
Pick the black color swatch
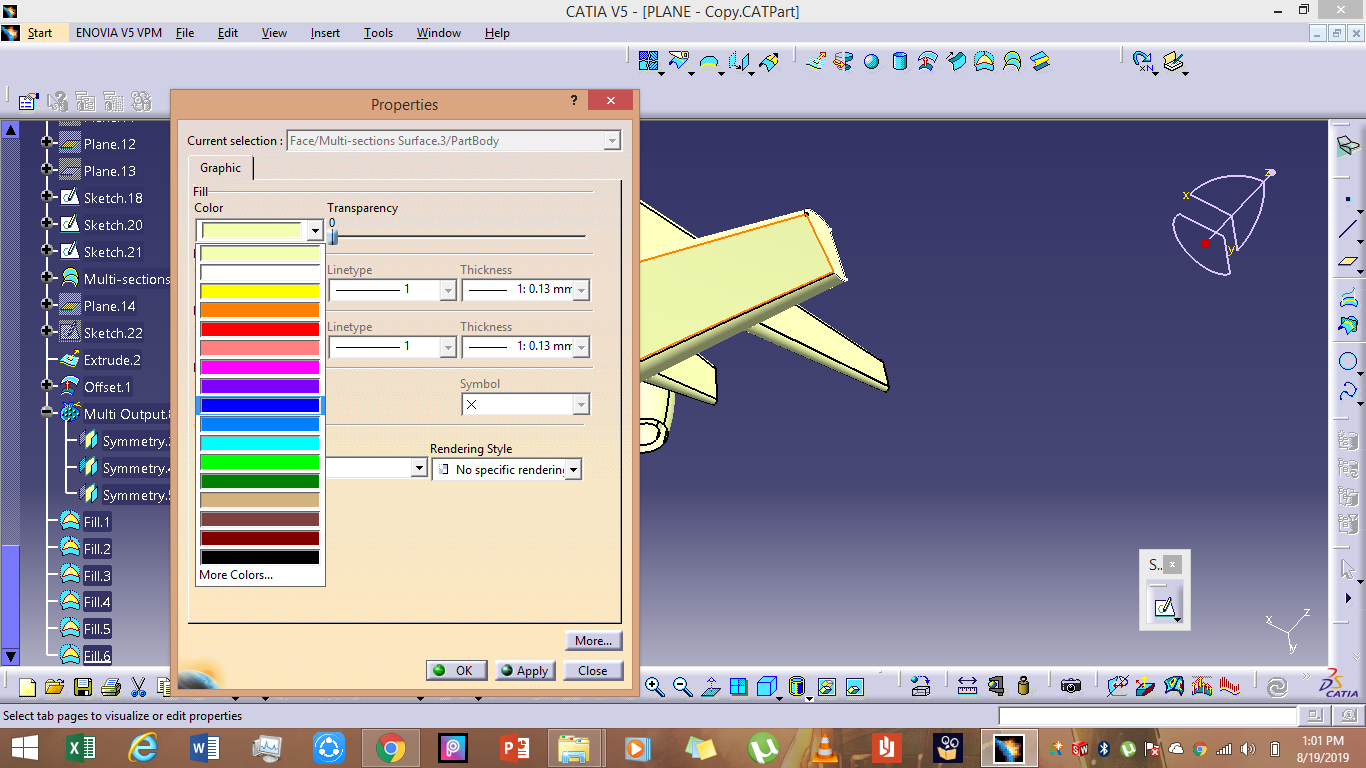(260, 557)
